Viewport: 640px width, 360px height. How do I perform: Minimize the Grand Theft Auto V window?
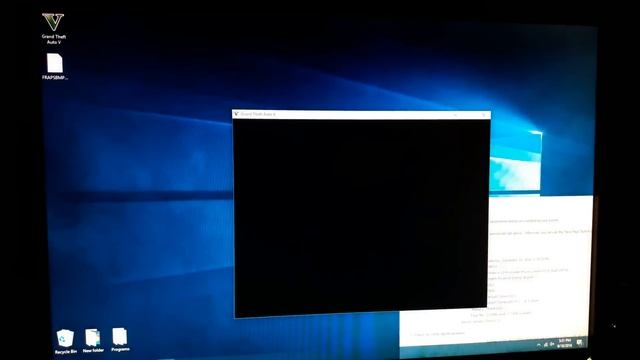click(x=455, y=115)
